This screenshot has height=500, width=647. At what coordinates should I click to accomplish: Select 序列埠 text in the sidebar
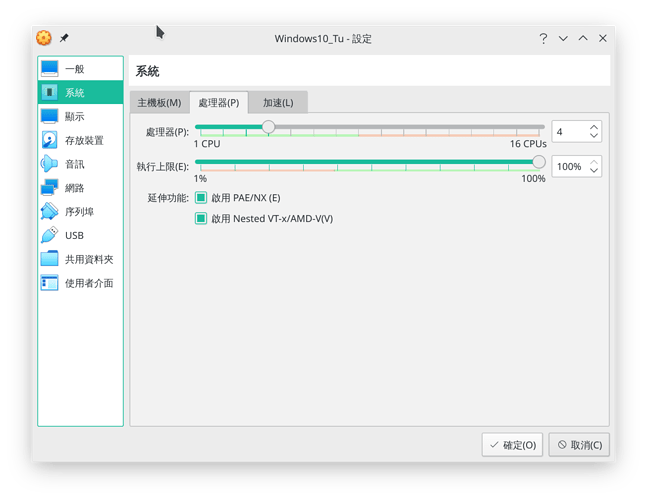click(79, 212)
